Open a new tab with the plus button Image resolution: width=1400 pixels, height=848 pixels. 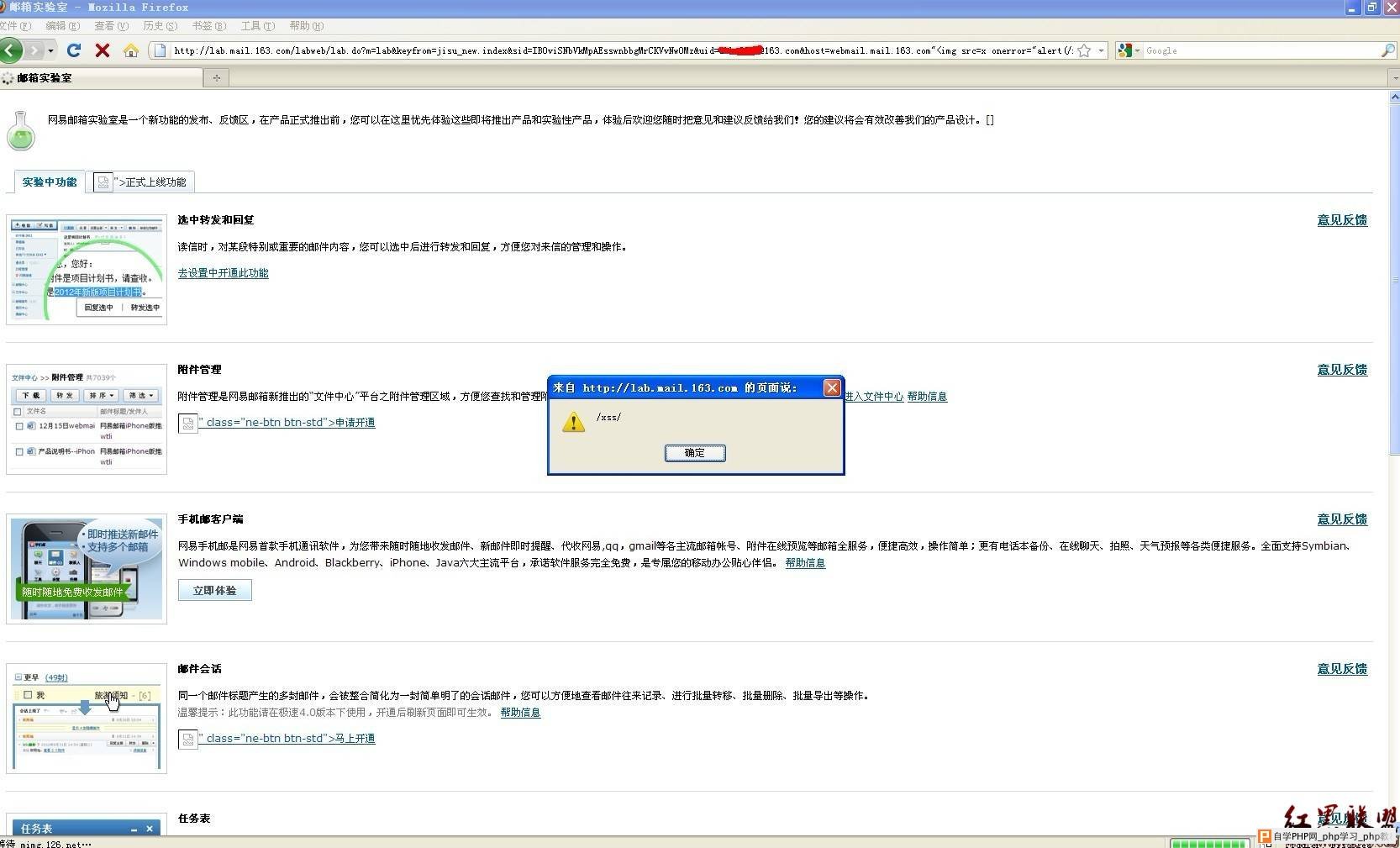pos(217,78)
